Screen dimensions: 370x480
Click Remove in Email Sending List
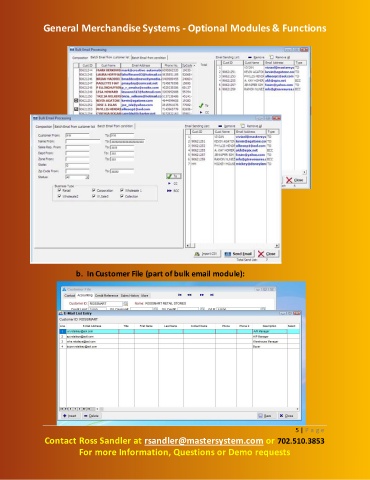227,126
